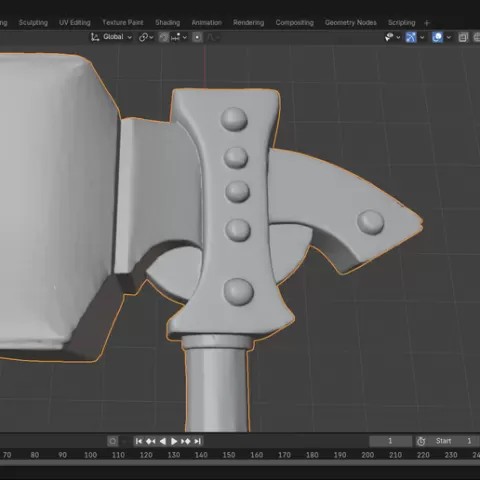The height and width of the screenshot is (480, 480).
Task: Toggle proportional editing button
Action: 197,37
